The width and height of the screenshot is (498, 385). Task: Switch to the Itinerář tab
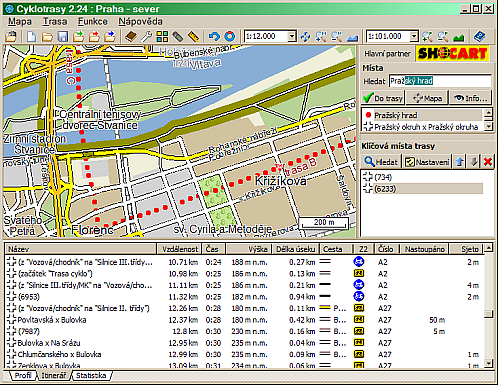pyautogui.click(x=53, y=375)
